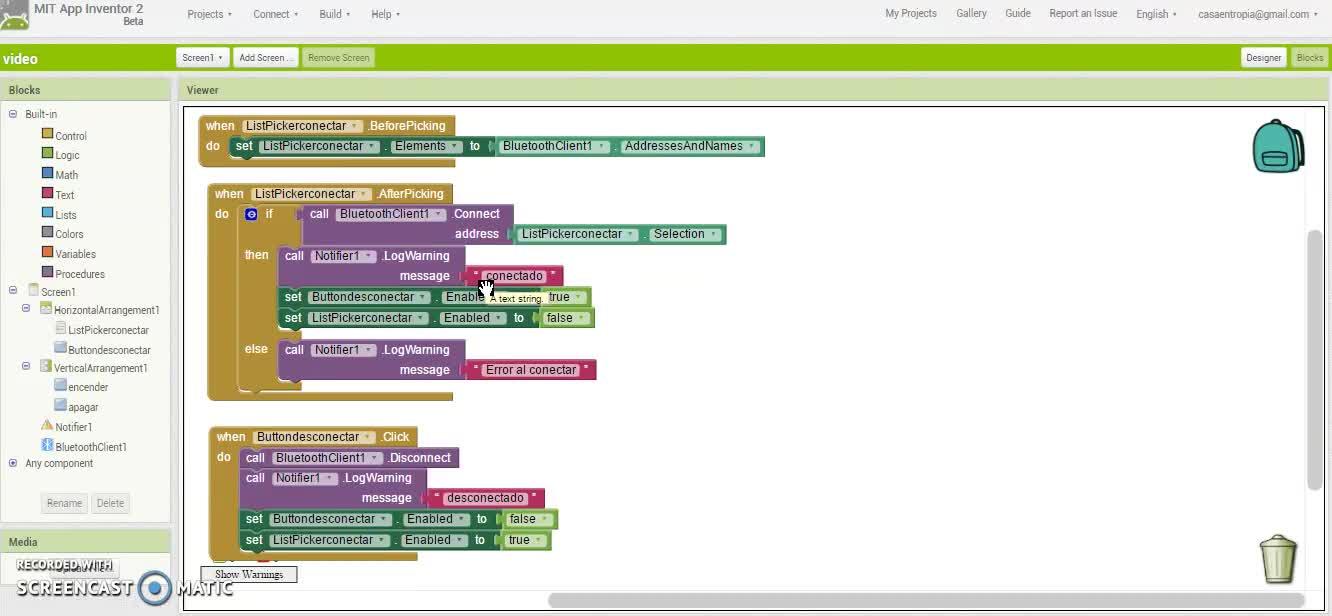The image size is (1332, 616).
Task: Open the casaentropia account menu
Action: [1258, 14]
